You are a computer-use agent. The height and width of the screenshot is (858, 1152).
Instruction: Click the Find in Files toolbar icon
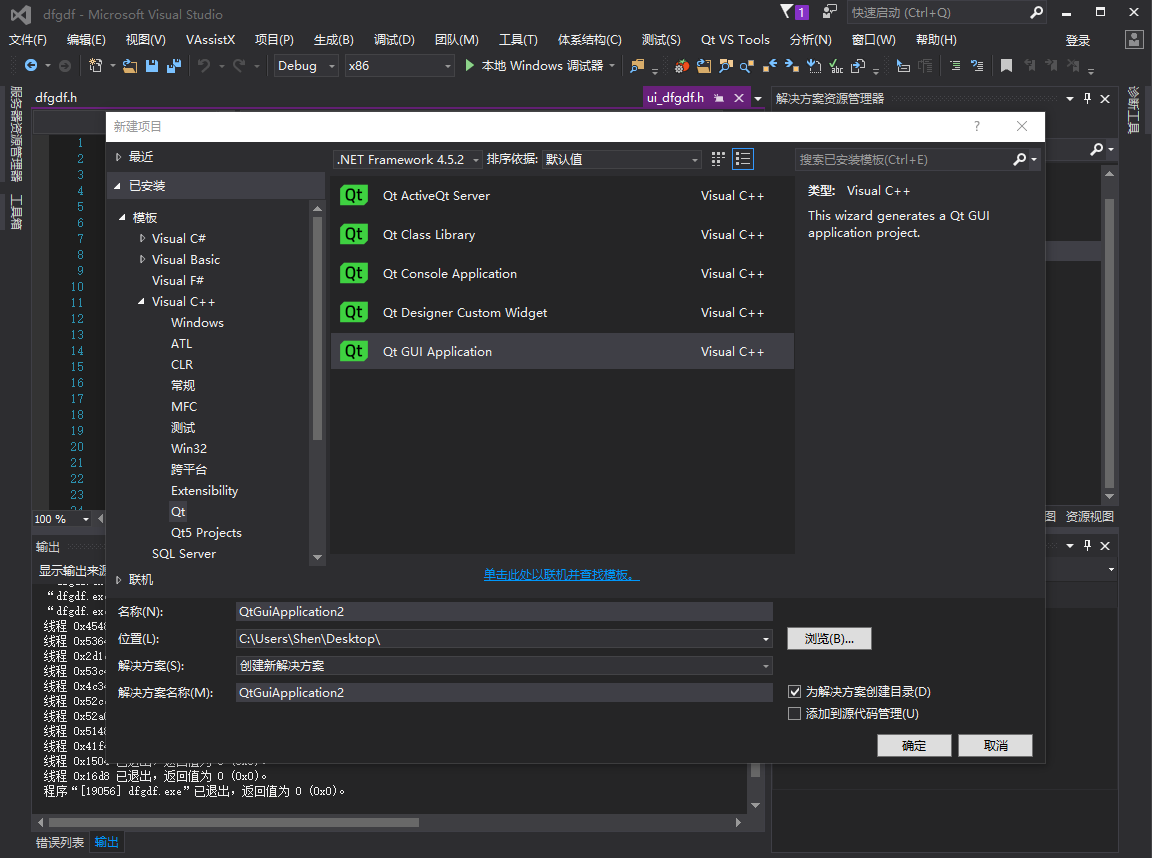coord(637,65)
